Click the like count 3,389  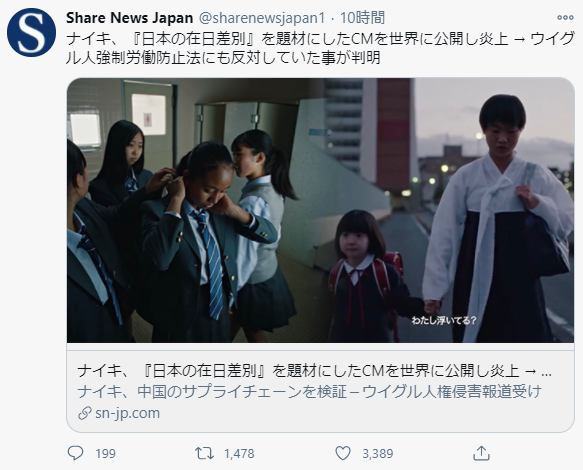coord(378,454)
